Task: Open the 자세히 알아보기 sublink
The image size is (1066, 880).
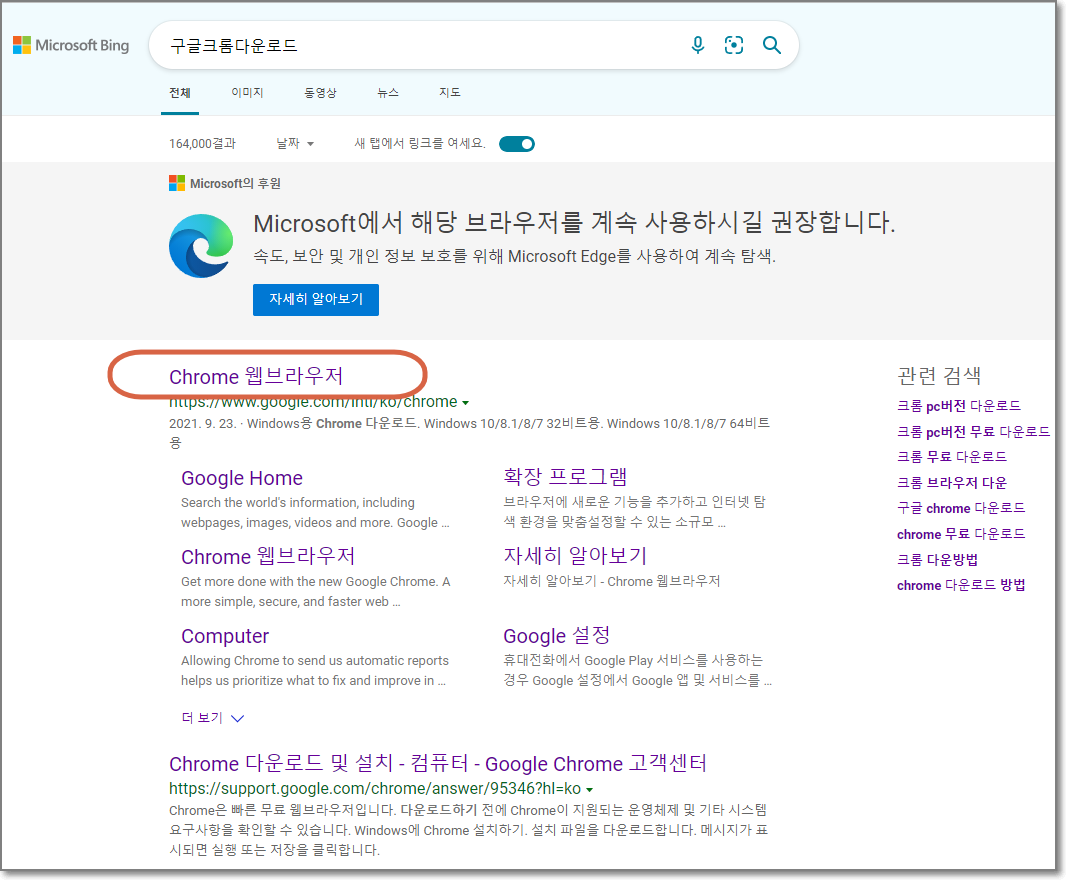Action: pos(575,556)
